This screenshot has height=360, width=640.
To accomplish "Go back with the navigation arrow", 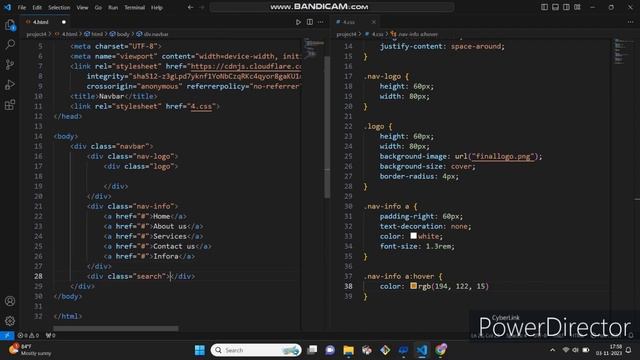I will point(191,7).
